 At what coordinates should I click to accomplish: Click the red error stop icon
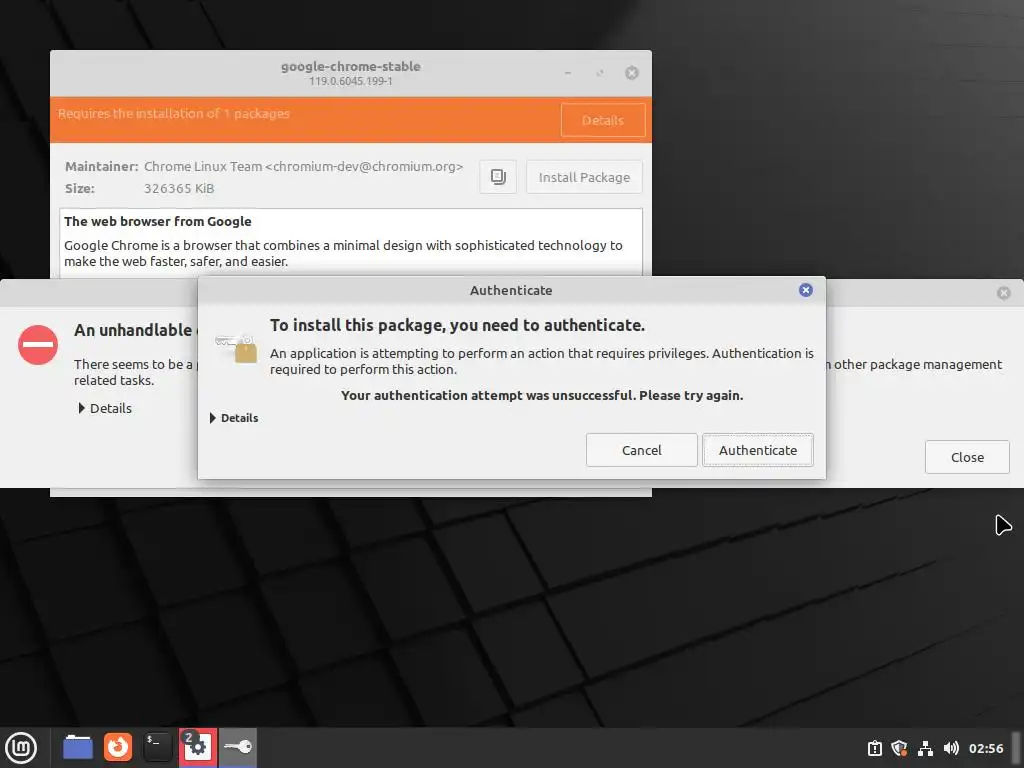pos(38,345)
